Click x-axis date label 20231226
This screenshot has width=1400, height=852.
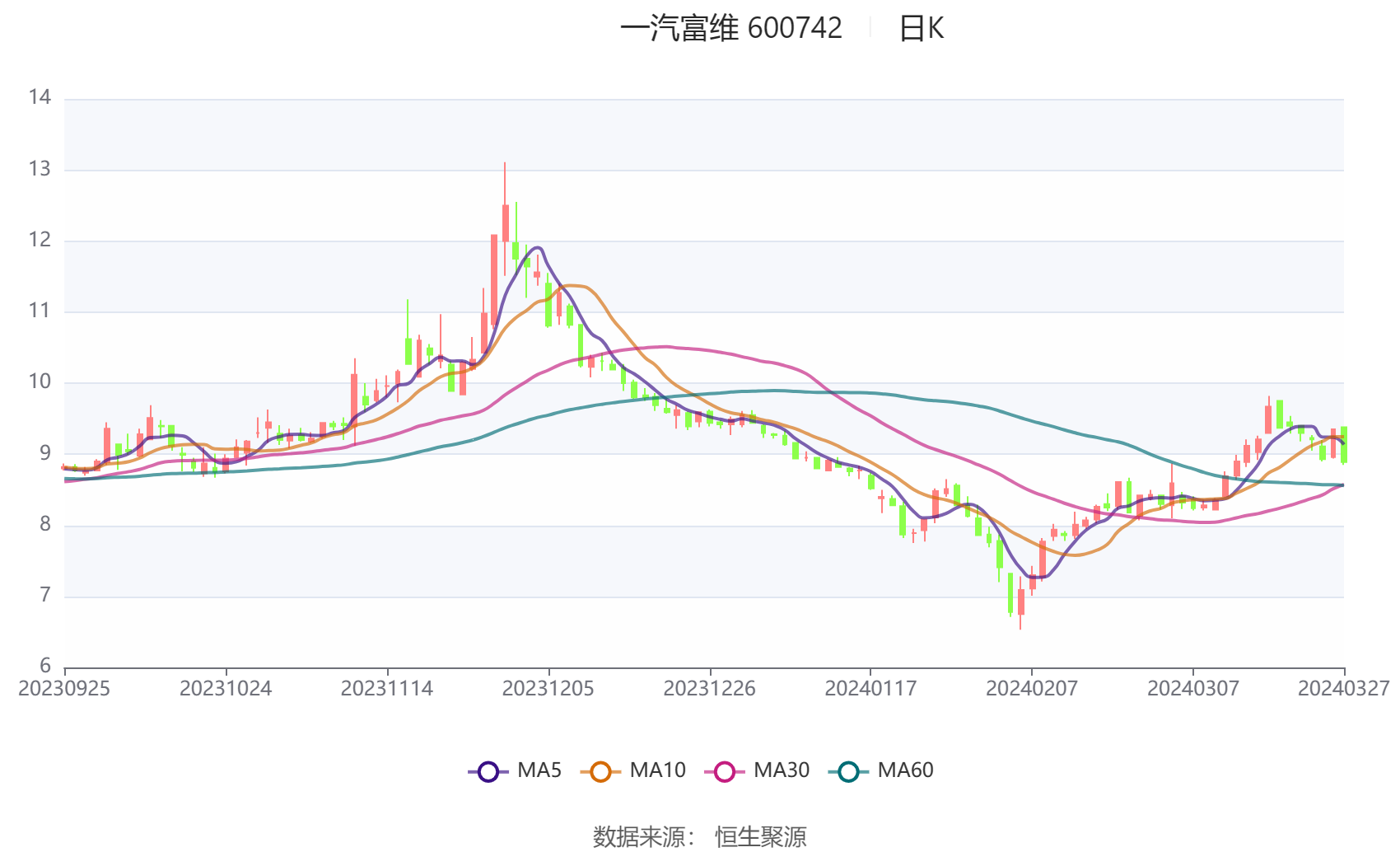pyautogui.click(x=710, y=689)
